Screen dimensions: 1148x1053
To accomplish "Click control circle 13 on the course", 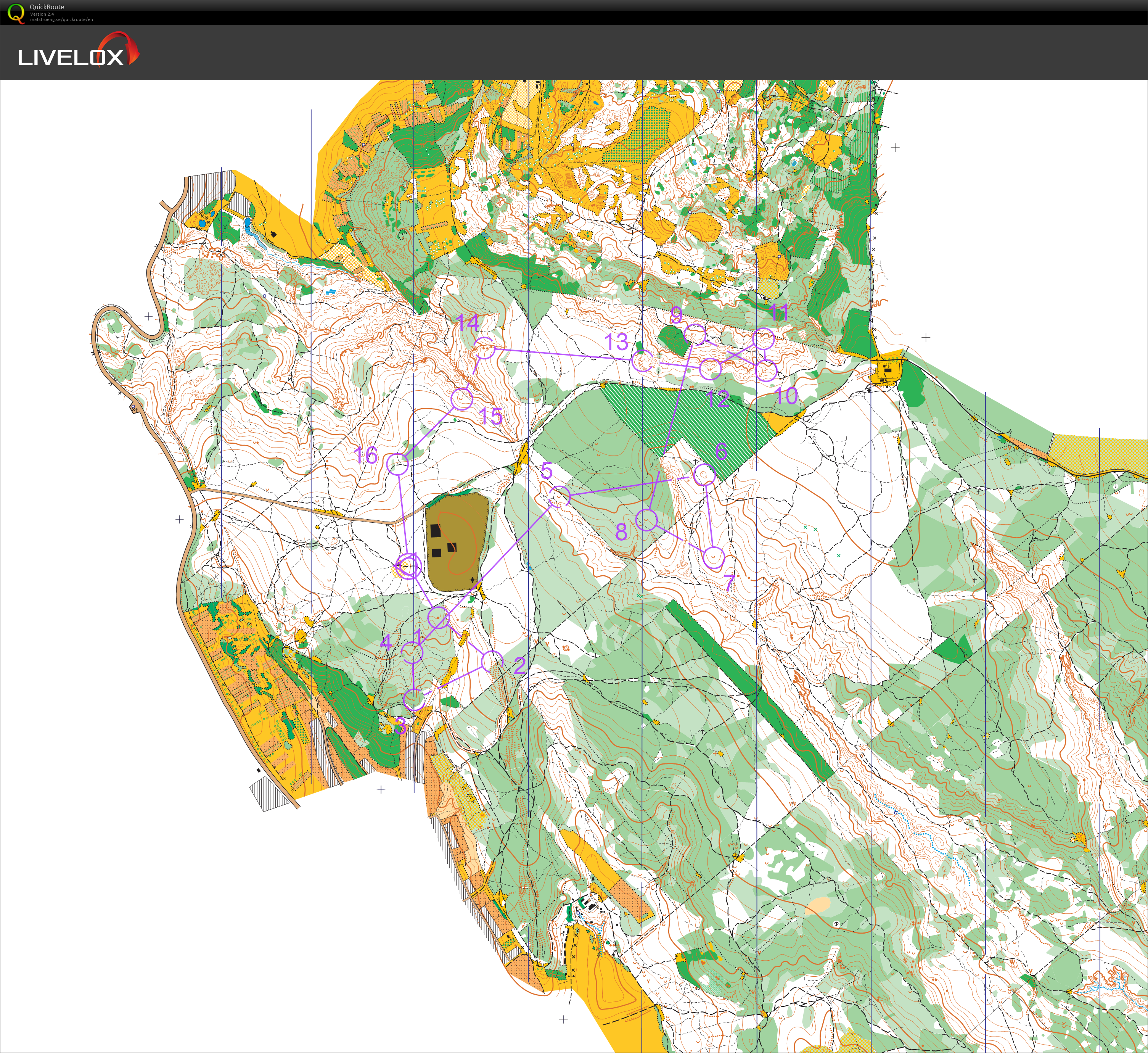I will (643, 361).
